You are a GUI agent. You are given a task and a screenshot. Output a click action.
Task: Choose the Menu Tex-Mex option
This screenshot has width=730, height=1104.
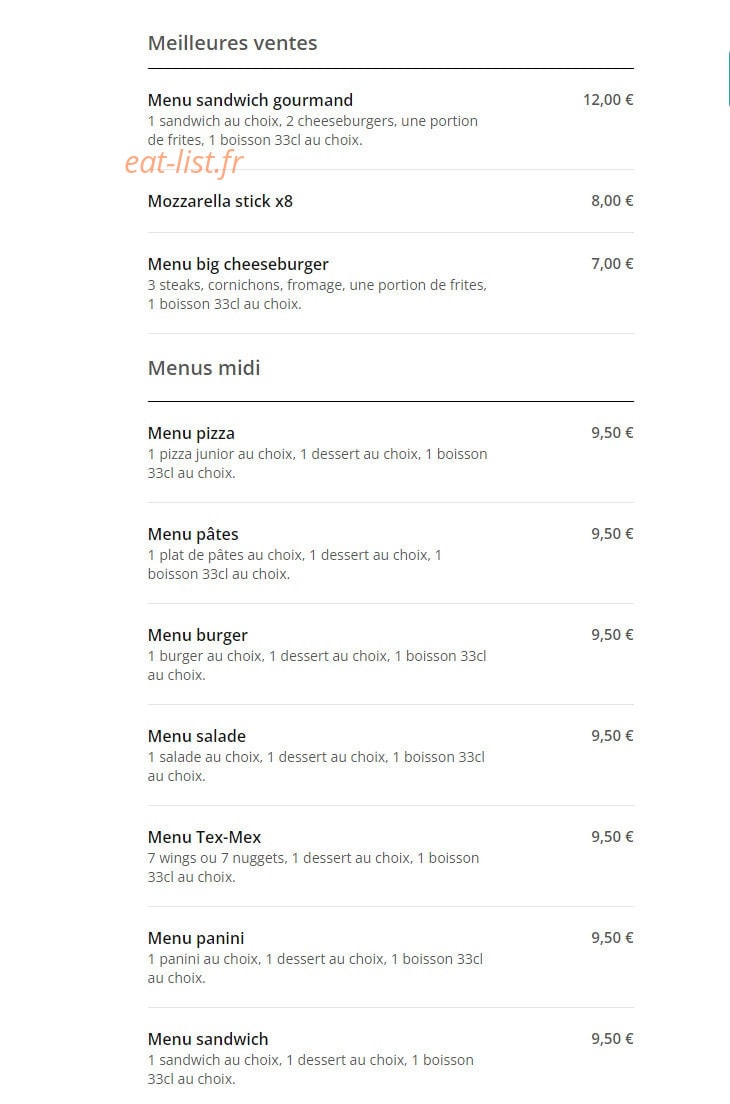tap(391, 856)
